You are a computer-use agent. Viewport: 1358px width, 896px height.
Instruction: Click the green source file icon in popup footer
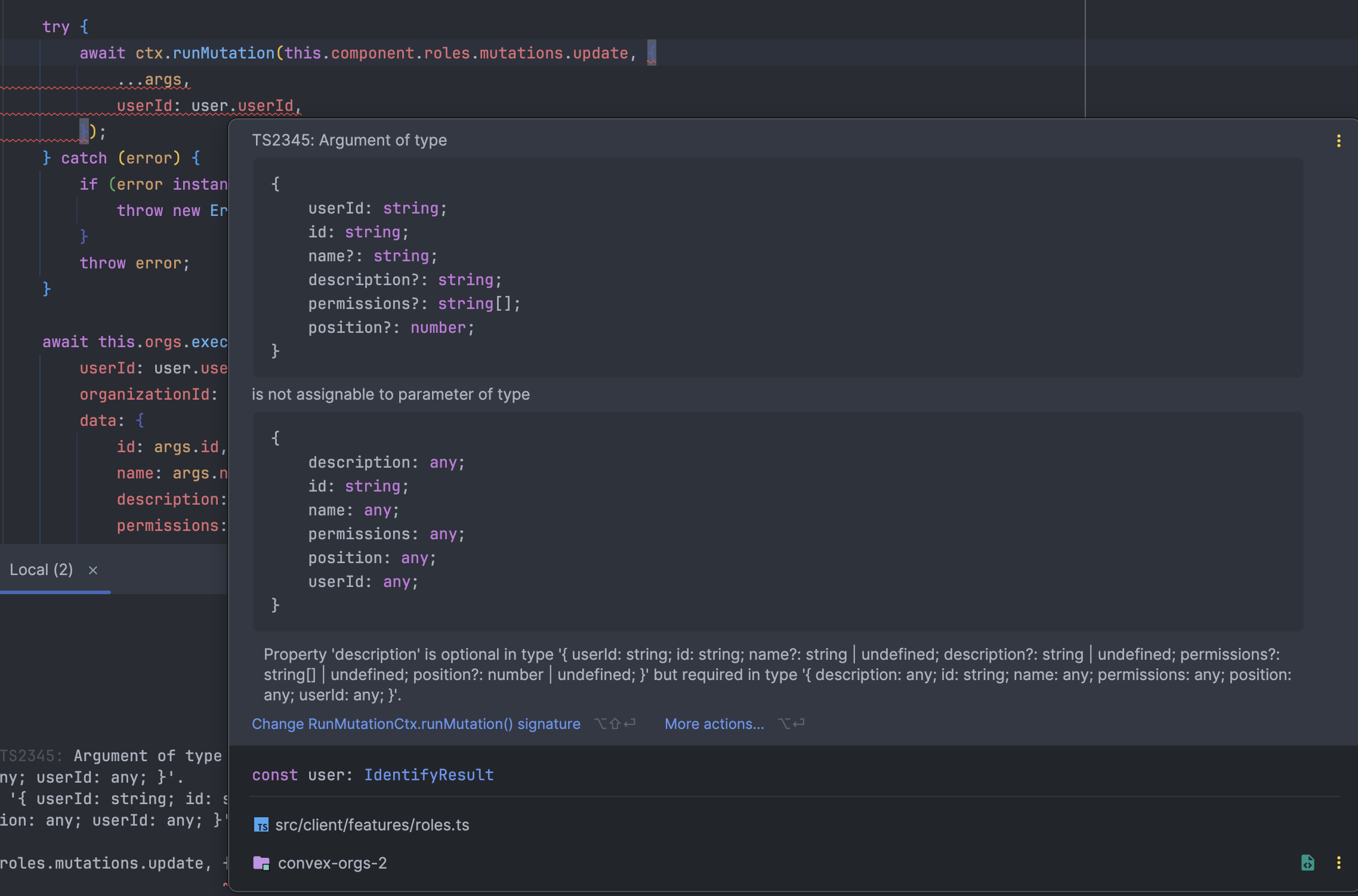[1307, 863]
